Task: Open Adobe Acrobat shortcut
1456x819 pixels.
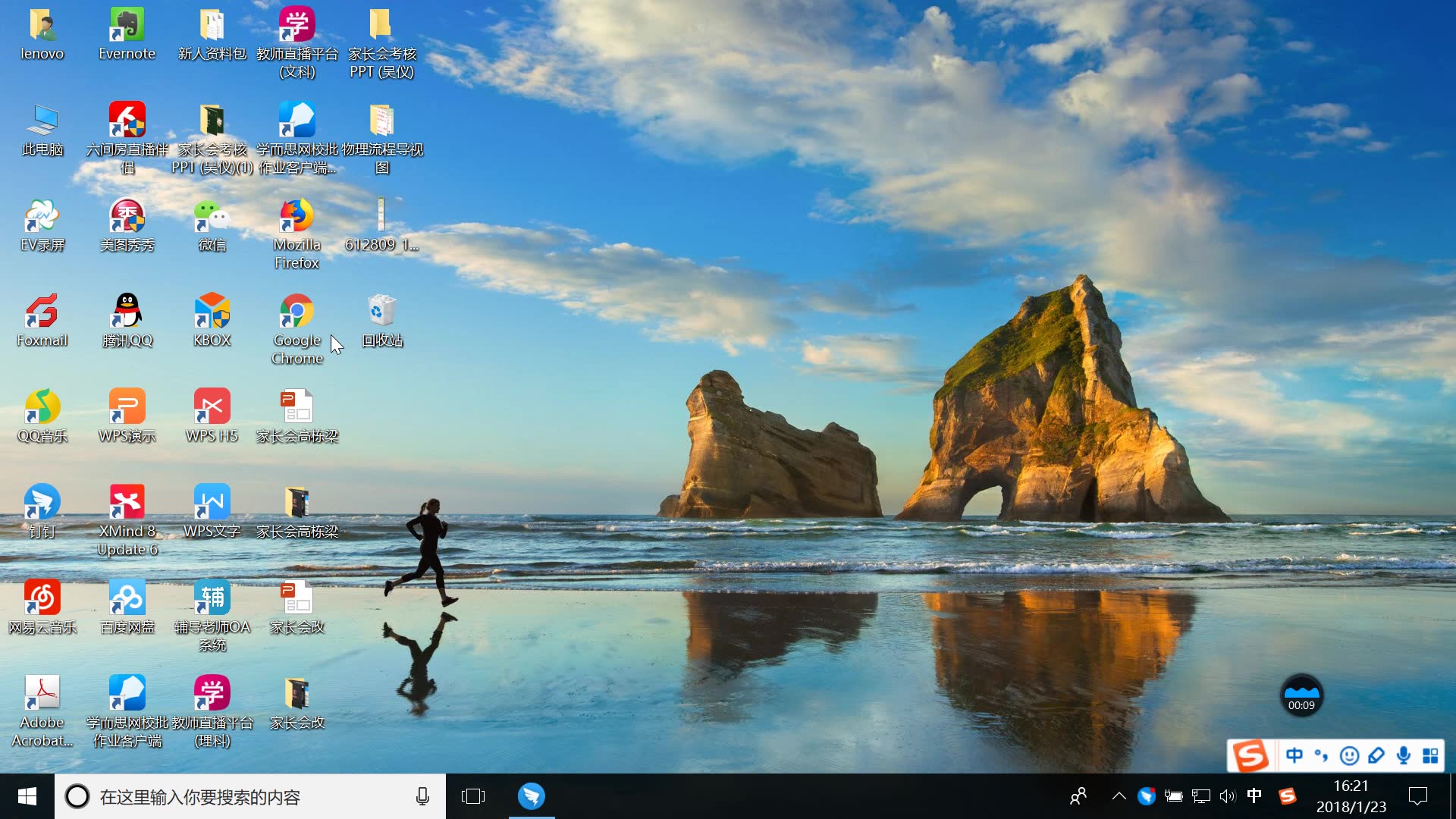Action: (42, 712)
